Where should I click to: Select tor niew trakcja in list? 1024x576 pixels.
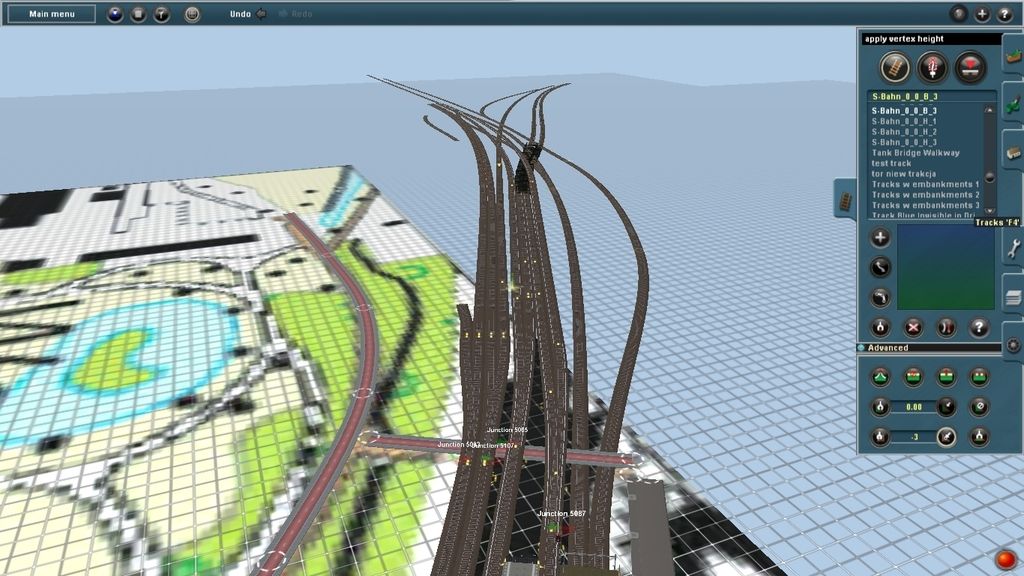point(903,174)
